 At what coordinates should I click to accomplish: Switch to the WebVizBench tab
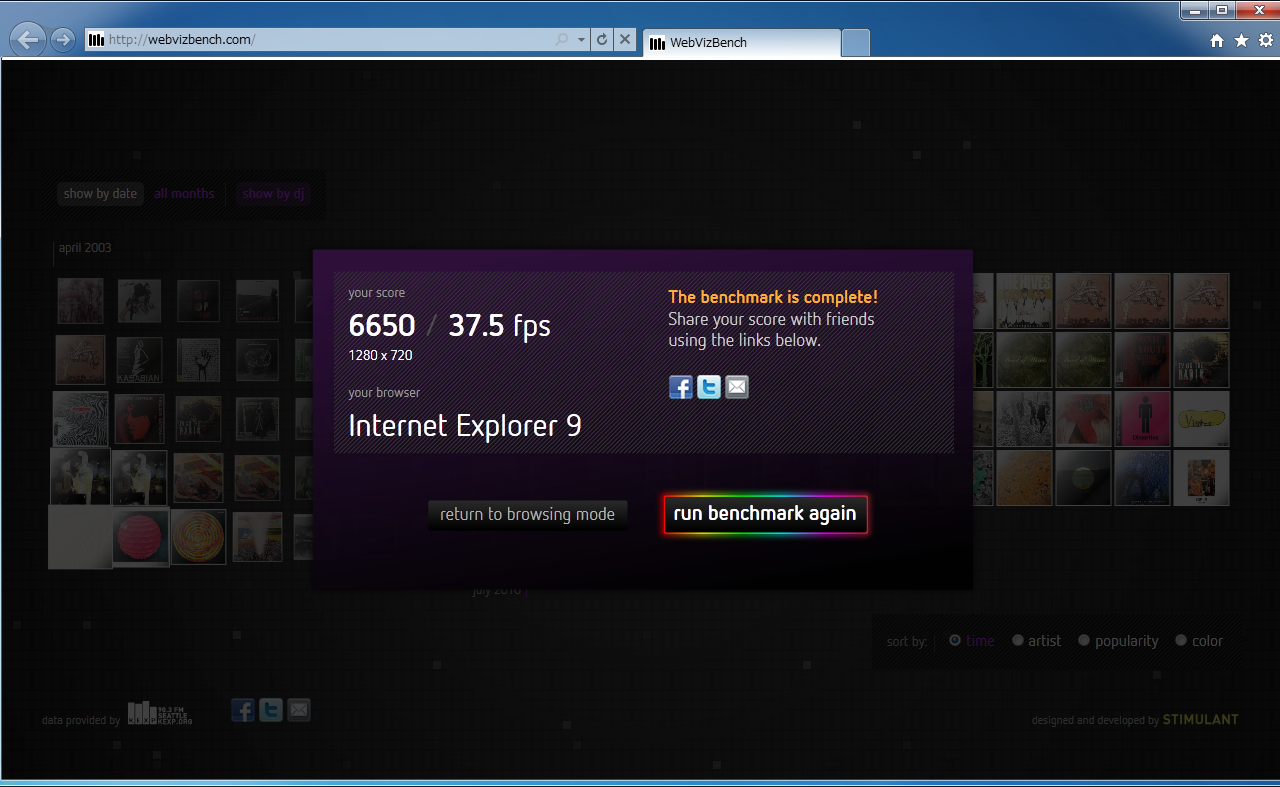(x=740, y=43)
